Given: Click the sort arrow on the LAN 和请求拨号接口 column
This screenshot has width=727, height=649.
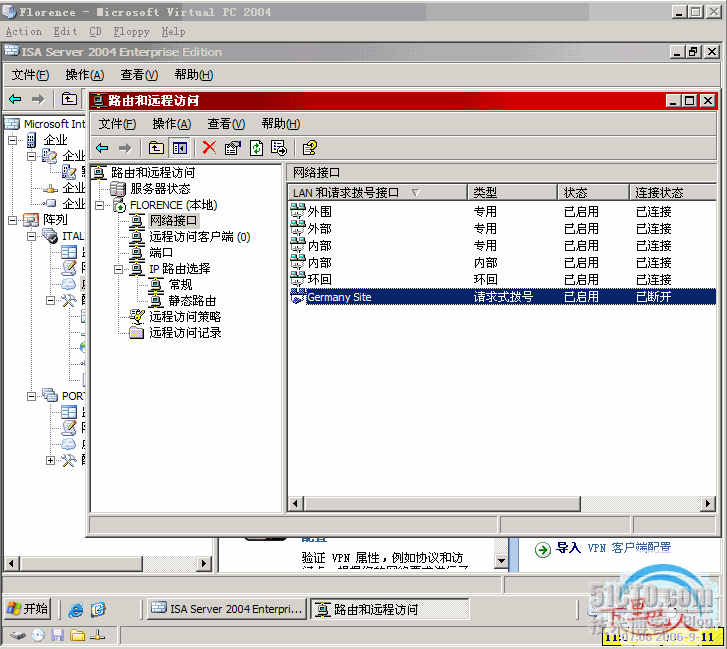Looking at the screenshot, I should (x=415, y=192).
